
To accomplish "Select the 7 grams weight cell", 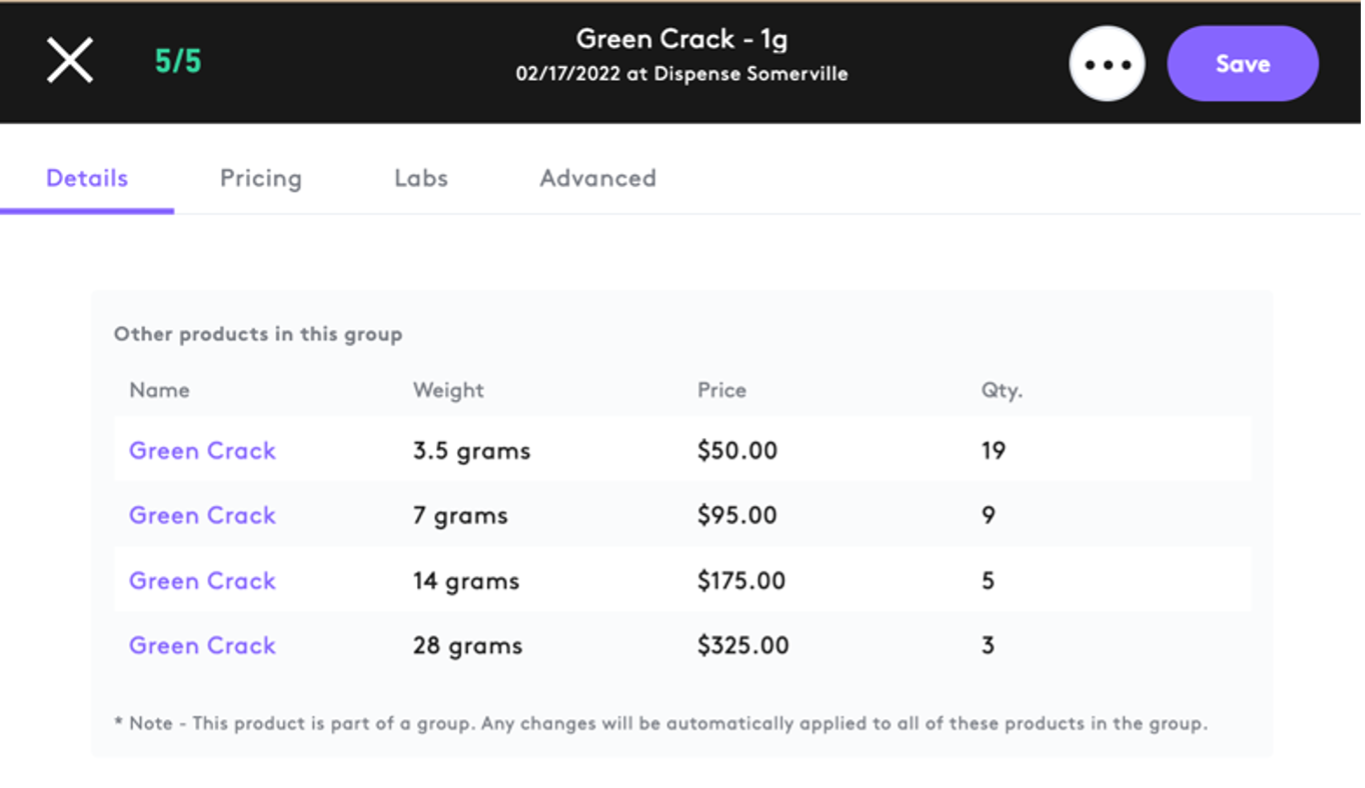I will tap(460, 516).
